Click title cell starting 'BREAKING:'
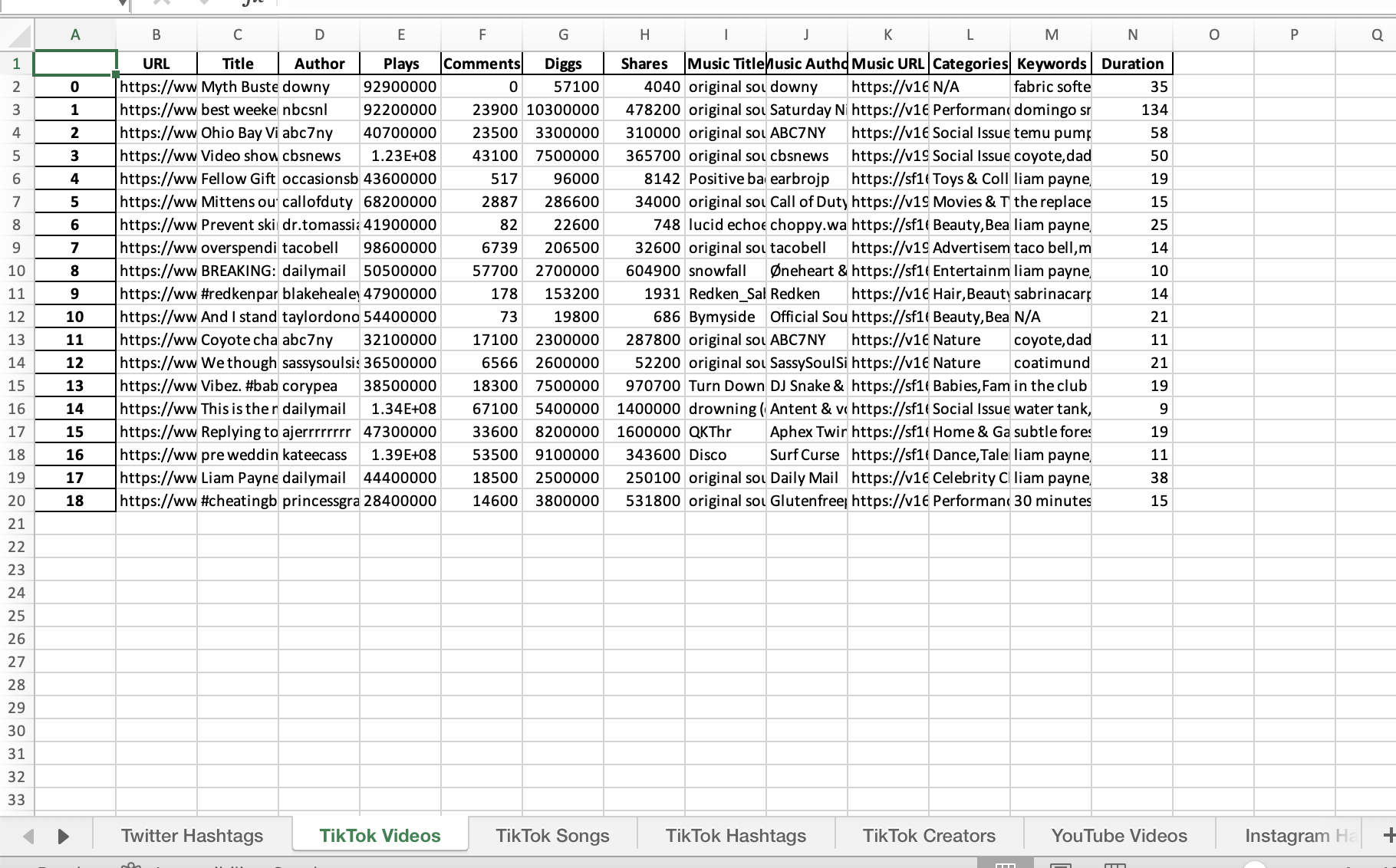Image resolution: width=1396 pixels, height=868 pixels. point(238,271)
